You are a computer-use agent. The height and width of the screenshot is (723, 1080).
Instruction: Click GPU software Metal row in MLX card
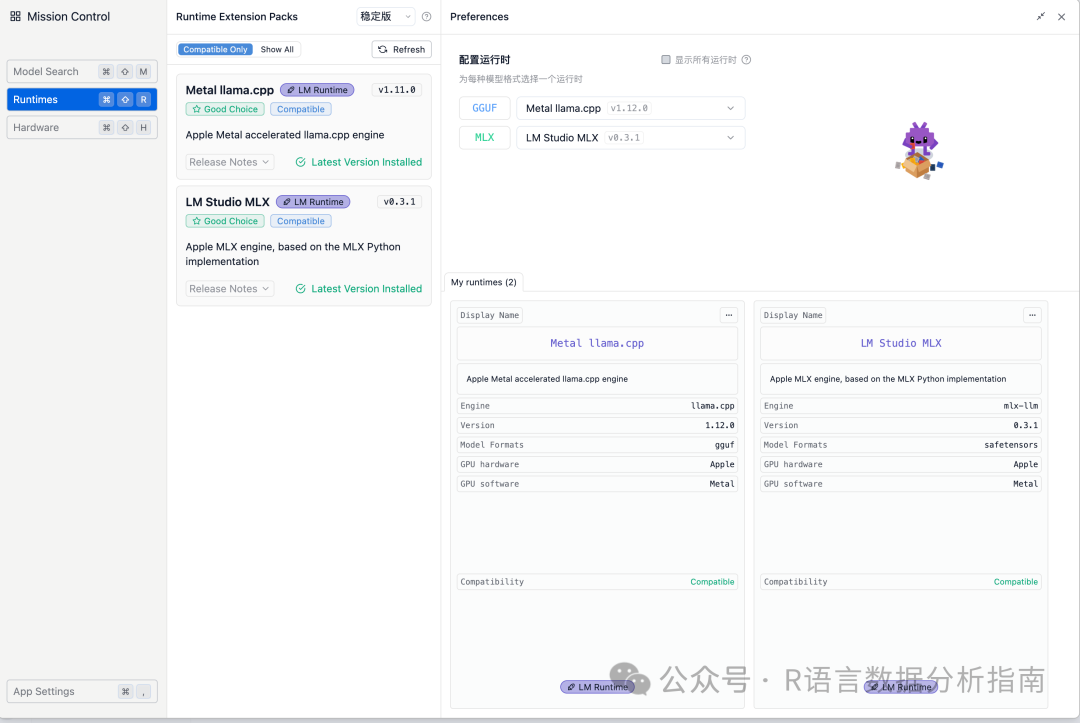click(901, 484)
